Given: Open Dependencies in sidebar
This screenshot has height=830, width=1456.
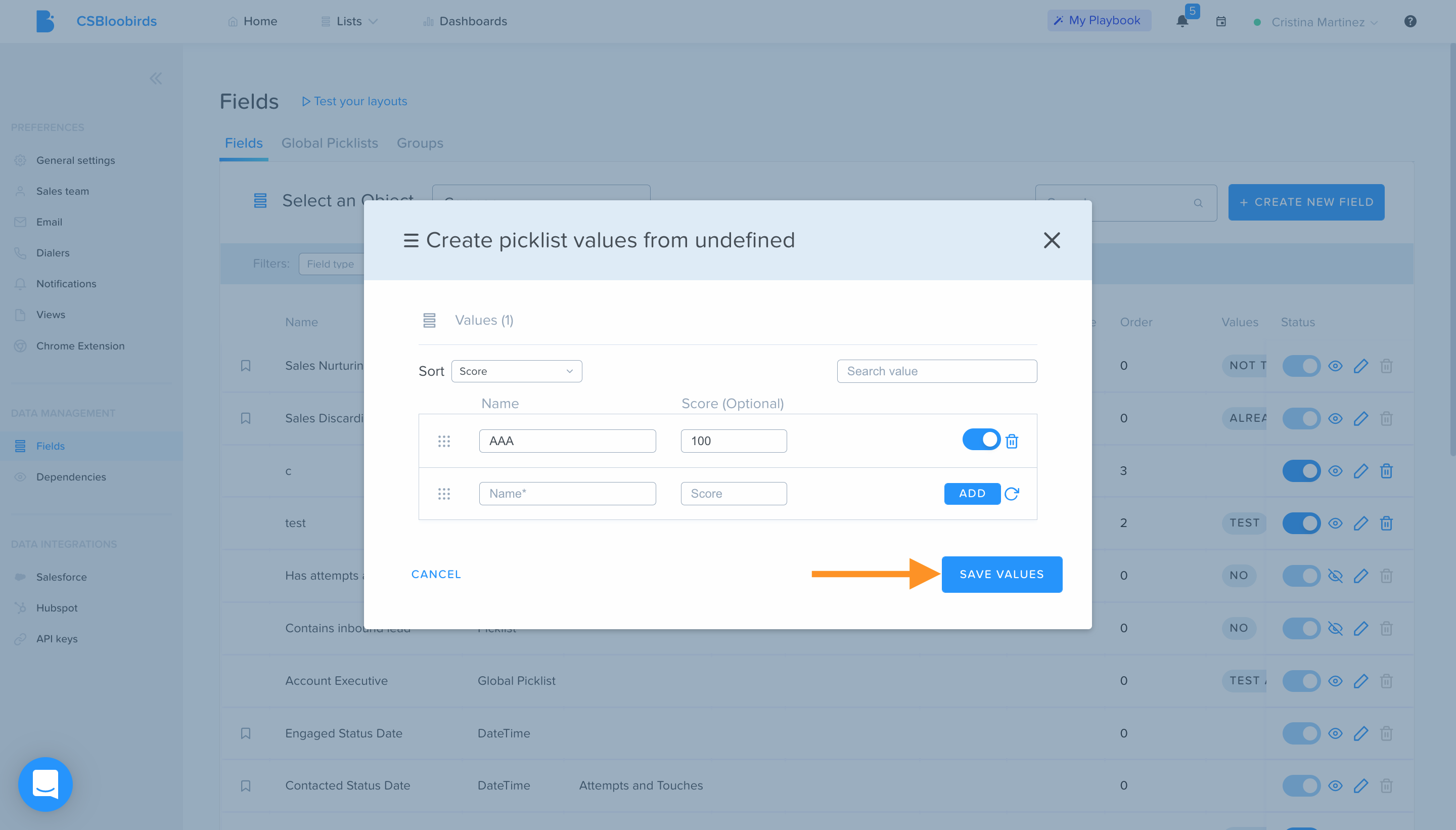Looking at the screenshot, I should tap(71, 477).
